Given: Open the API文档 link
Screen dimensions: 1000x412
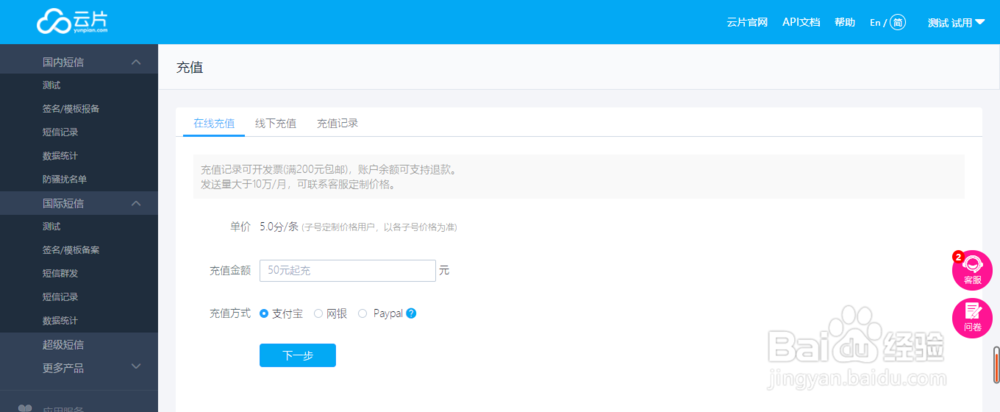Looking at the screenshot, I should pos(801,22).
